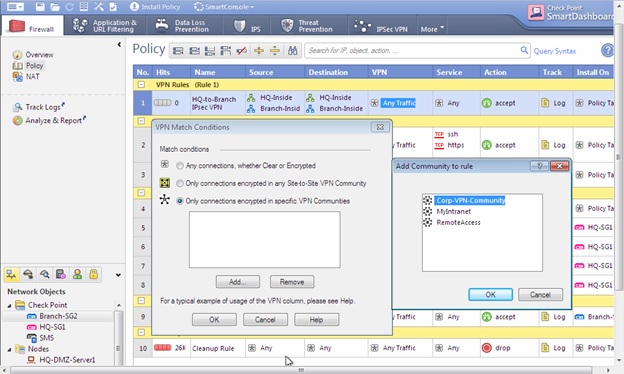
Task: Click Any Traffic VPN cell in rule 1
Action: (x=399, y=103)
